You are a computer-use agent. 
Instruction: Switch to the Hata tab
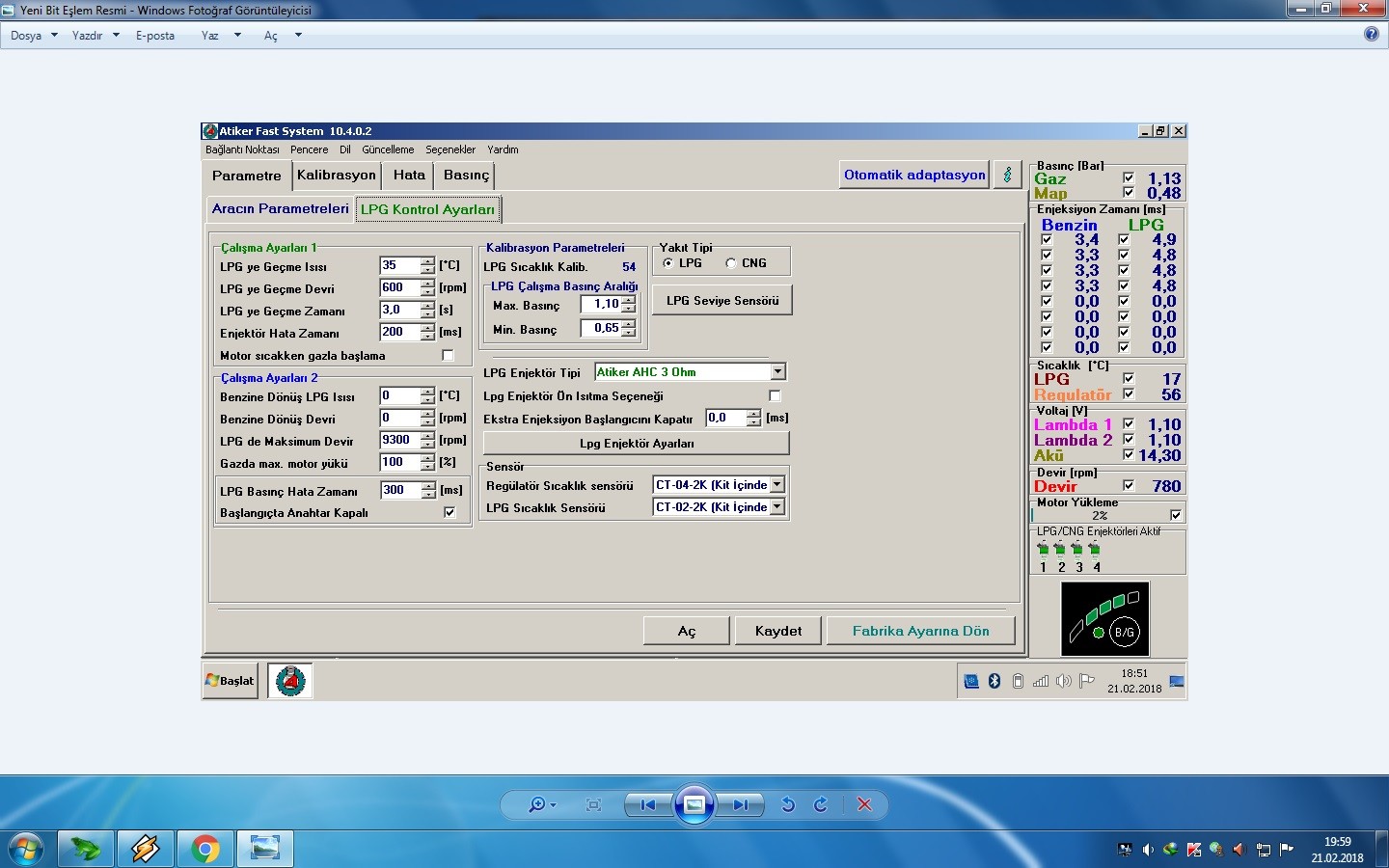409,175
